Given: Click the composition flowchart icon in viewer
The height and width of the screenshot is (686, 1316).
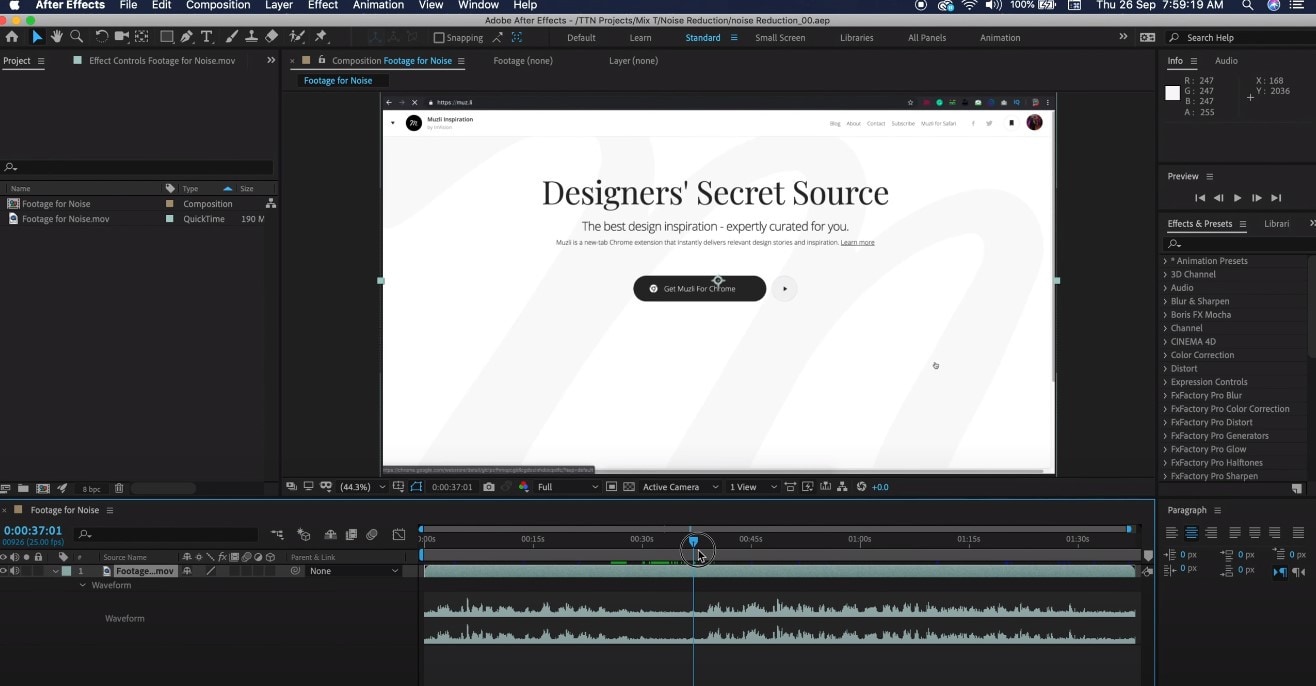Looking at the screenshot, I should click(x=842, y=487).
